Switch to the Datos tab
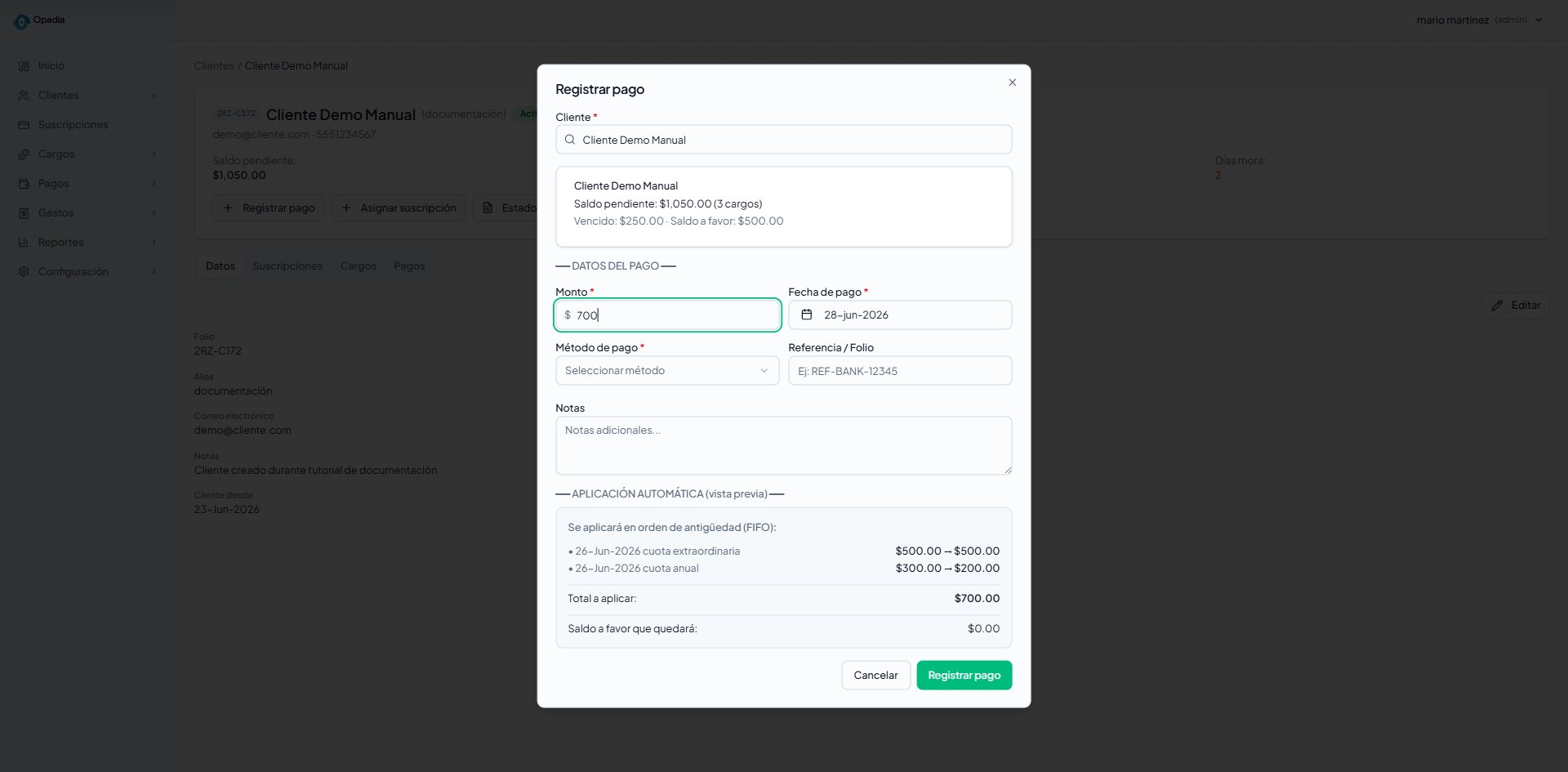 coord(220,266)
